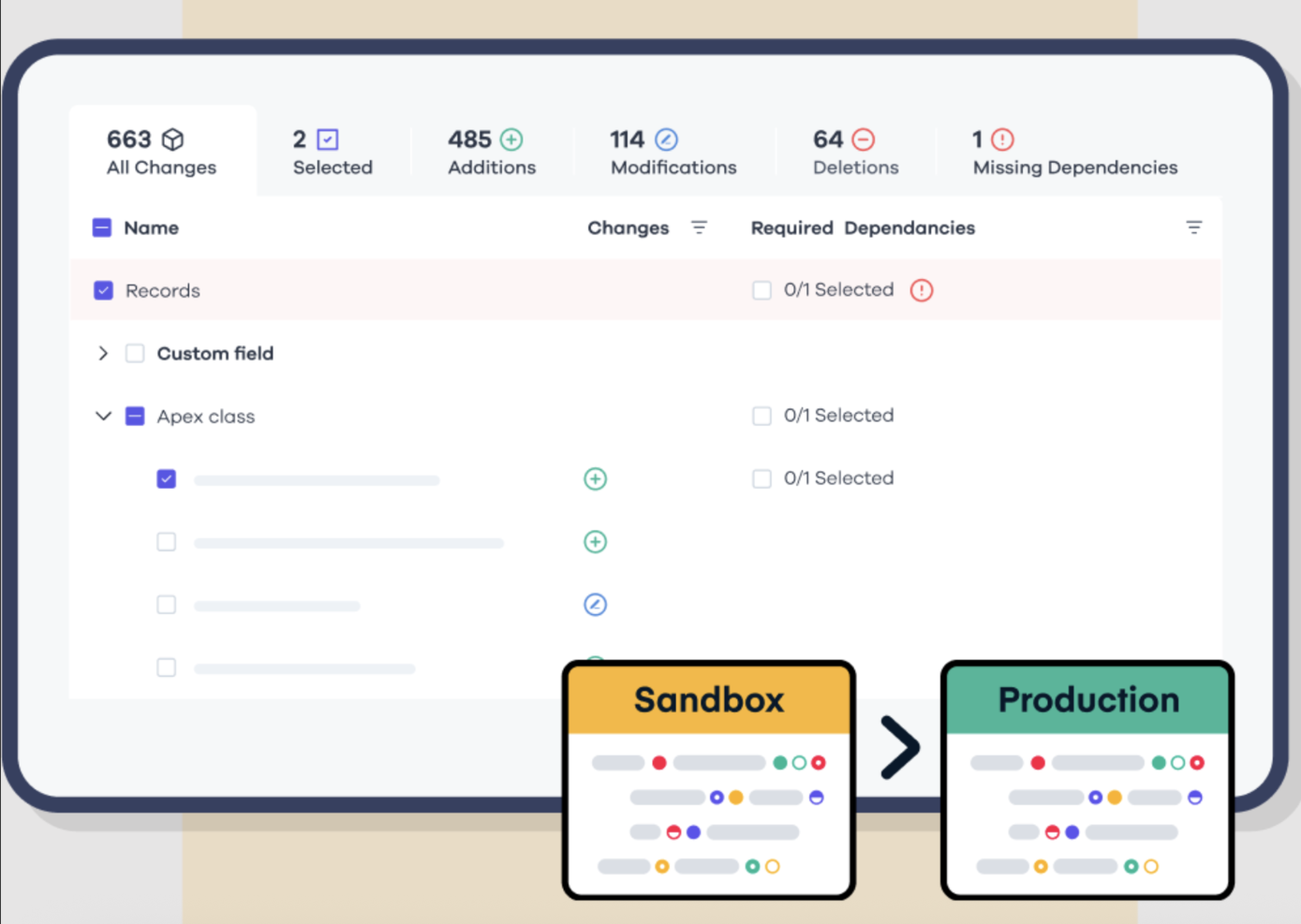Open the Deletions tab
The width and height of the screenshot is (1301, 924).
coord(853,151)
